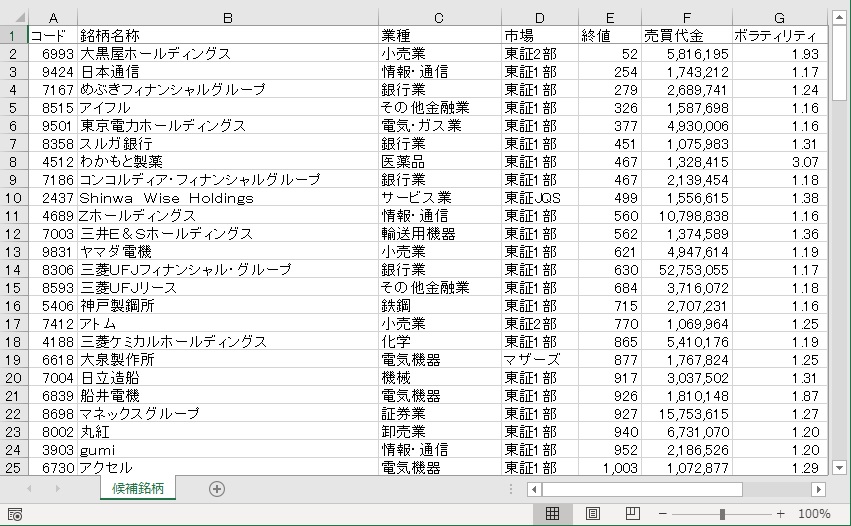Viewport: 851px width, 526px height.
Task: Select cell 大黒屋ホールディングス
Action: tap(228, 54)
